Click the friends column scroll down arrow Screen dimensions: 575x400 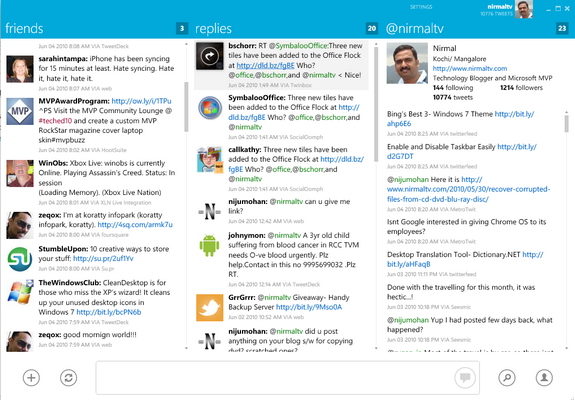tap(186, 348)
